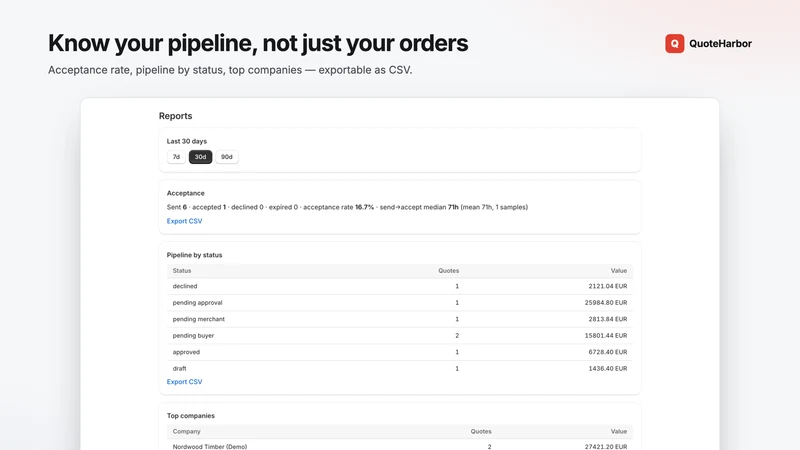Select the approved status row
The width and height of the screenshot is (800, 450).
point(399,352)
